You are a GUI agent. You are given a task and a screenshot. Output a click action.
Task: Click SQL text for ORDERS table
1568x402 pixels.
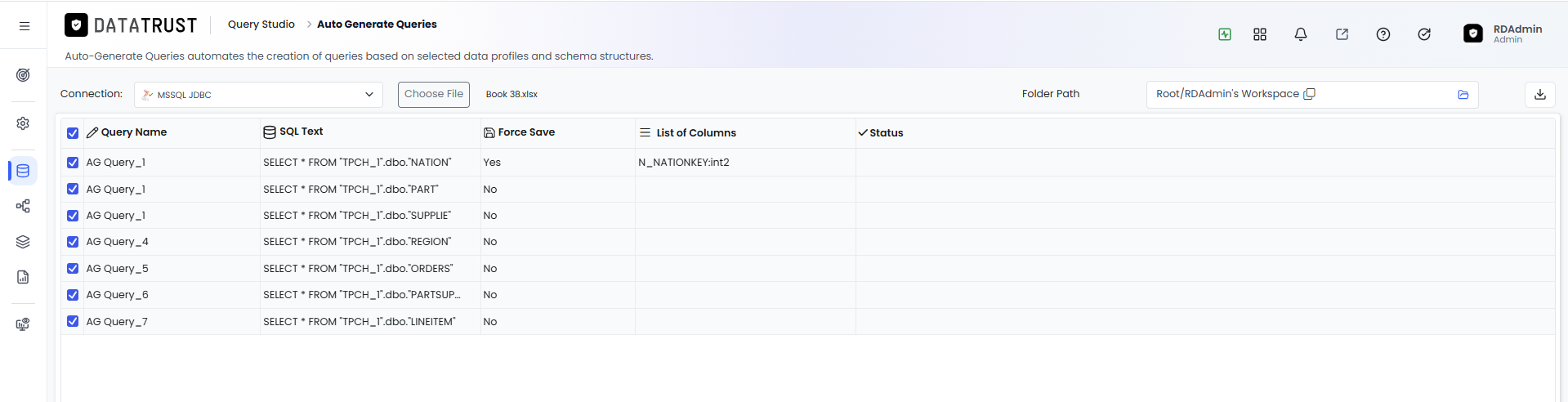point(358,269)
